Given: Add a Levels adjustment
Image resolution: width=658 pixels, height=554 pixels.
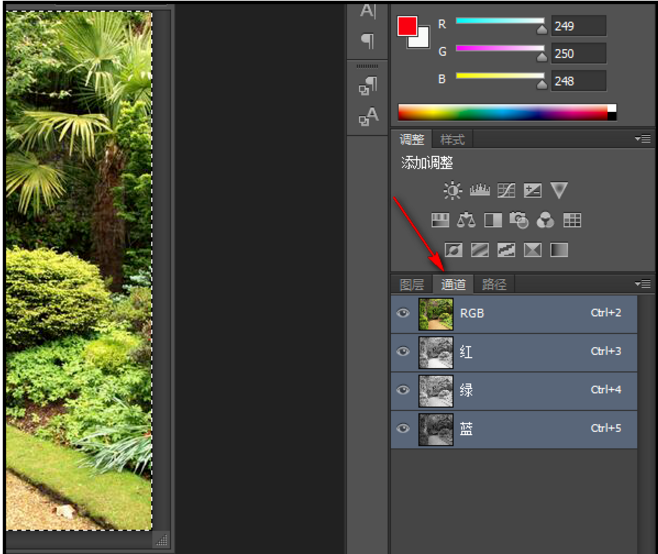Looking at the screenshot, I should [x=480, y=191].
